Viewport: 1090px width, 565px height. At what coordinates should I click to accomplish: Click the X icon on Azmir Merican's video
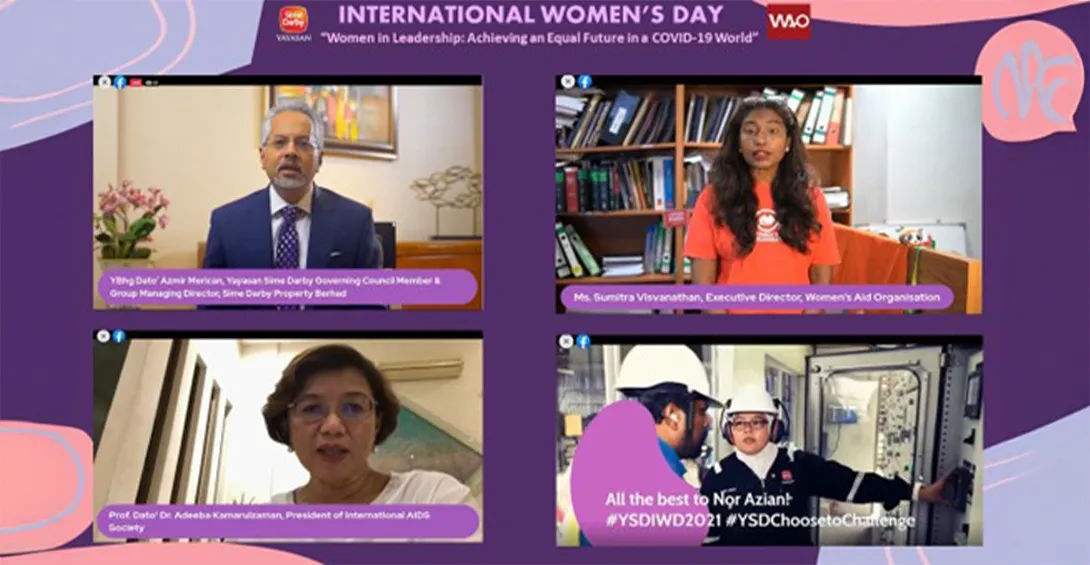(104, 82)
